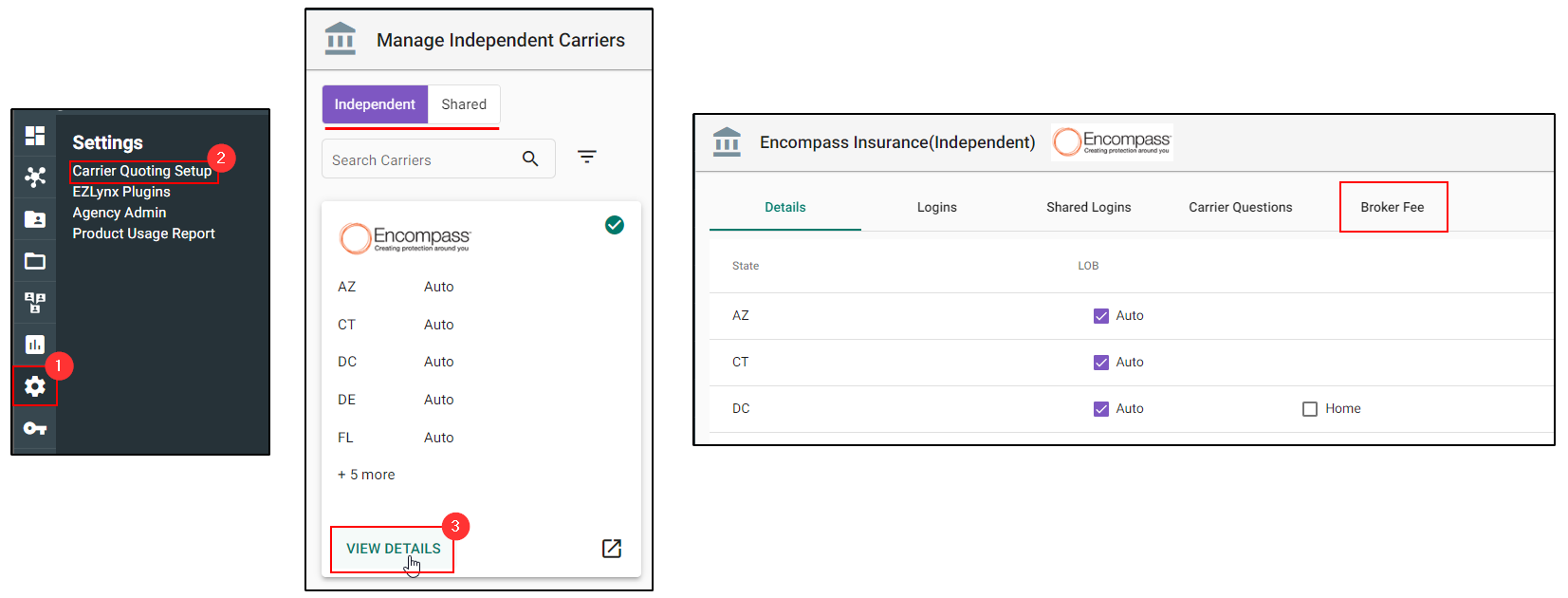Click the AZ state on the Encompass card

click(x=347, y=287)
